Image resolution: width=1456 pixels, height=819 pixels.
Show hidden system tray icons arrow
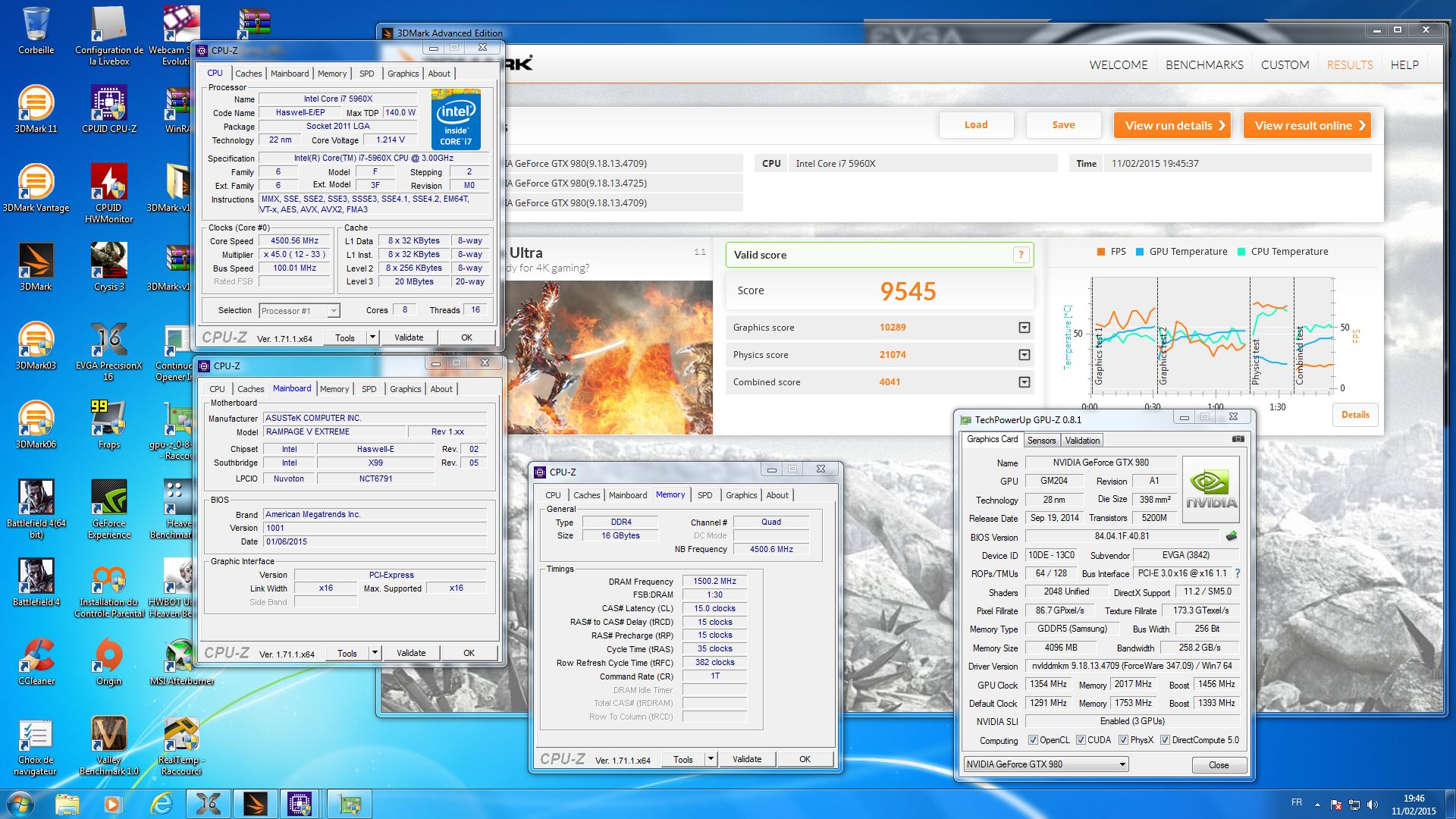(x=1317, y=805)
